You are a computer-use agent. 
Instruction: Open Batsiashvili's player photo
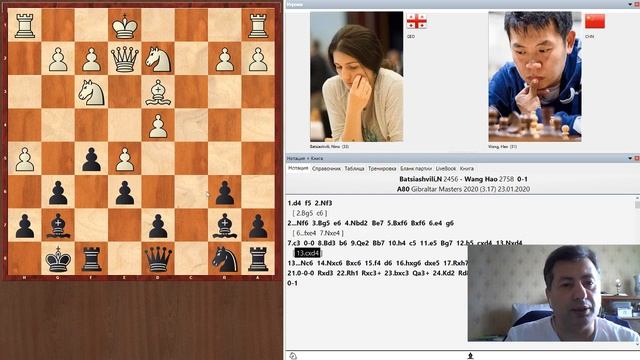click(356, 77)
